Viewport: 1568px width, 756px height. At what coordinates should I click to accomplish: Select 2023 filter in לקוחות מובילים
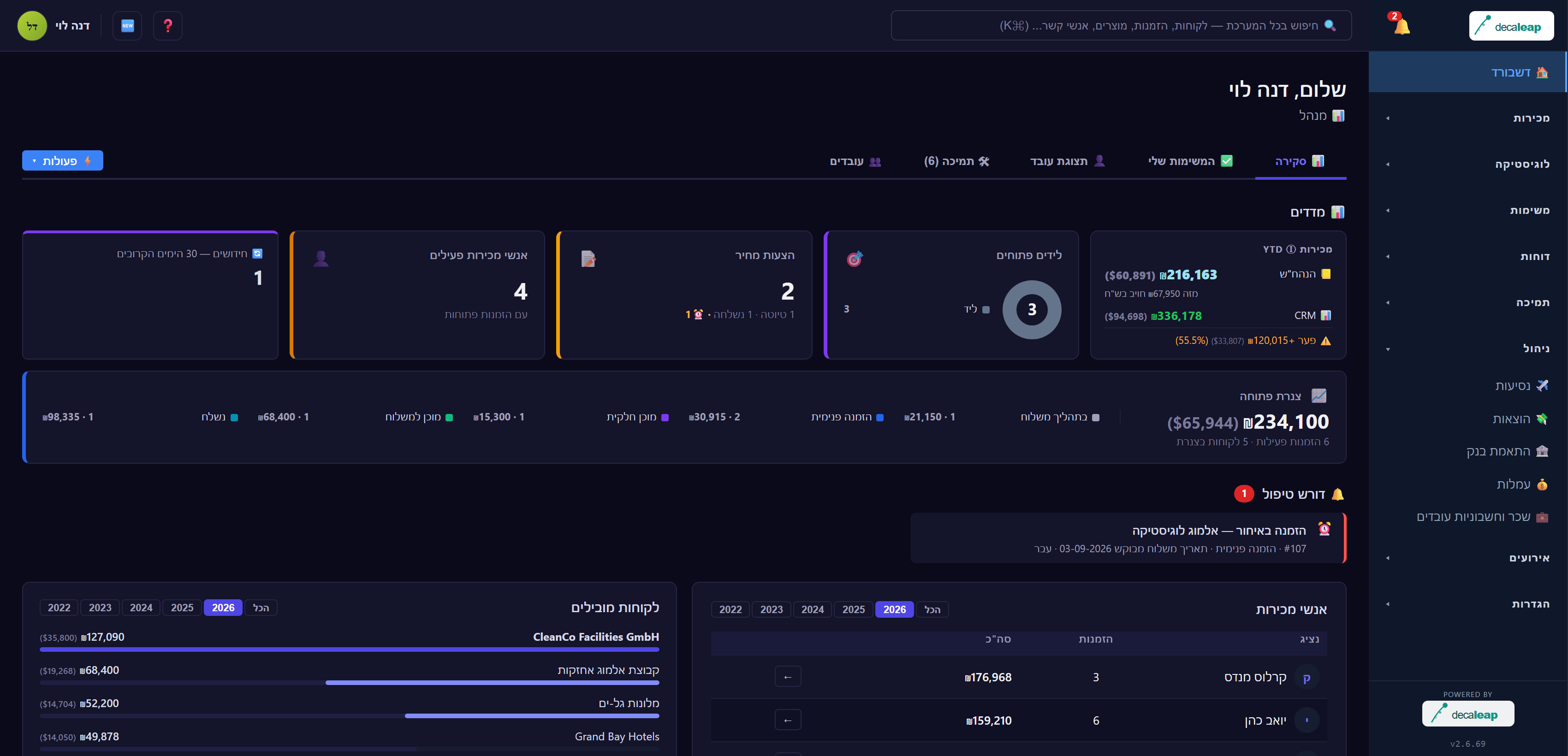pyautogui.click(x=100, y=608)
